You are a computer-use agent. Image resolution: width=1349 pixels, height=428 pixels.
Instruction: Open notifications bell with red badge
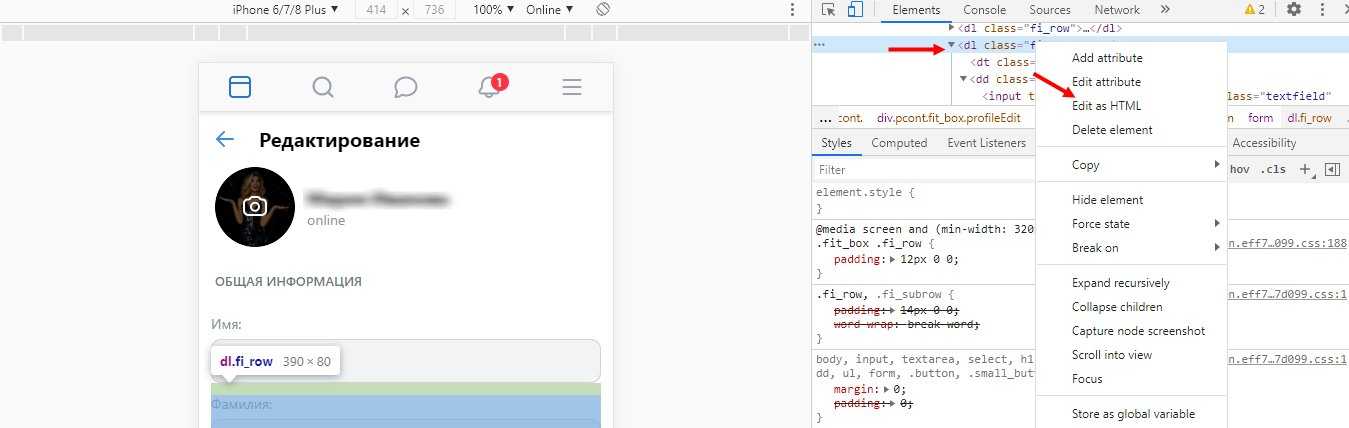[x=489, y=87]
